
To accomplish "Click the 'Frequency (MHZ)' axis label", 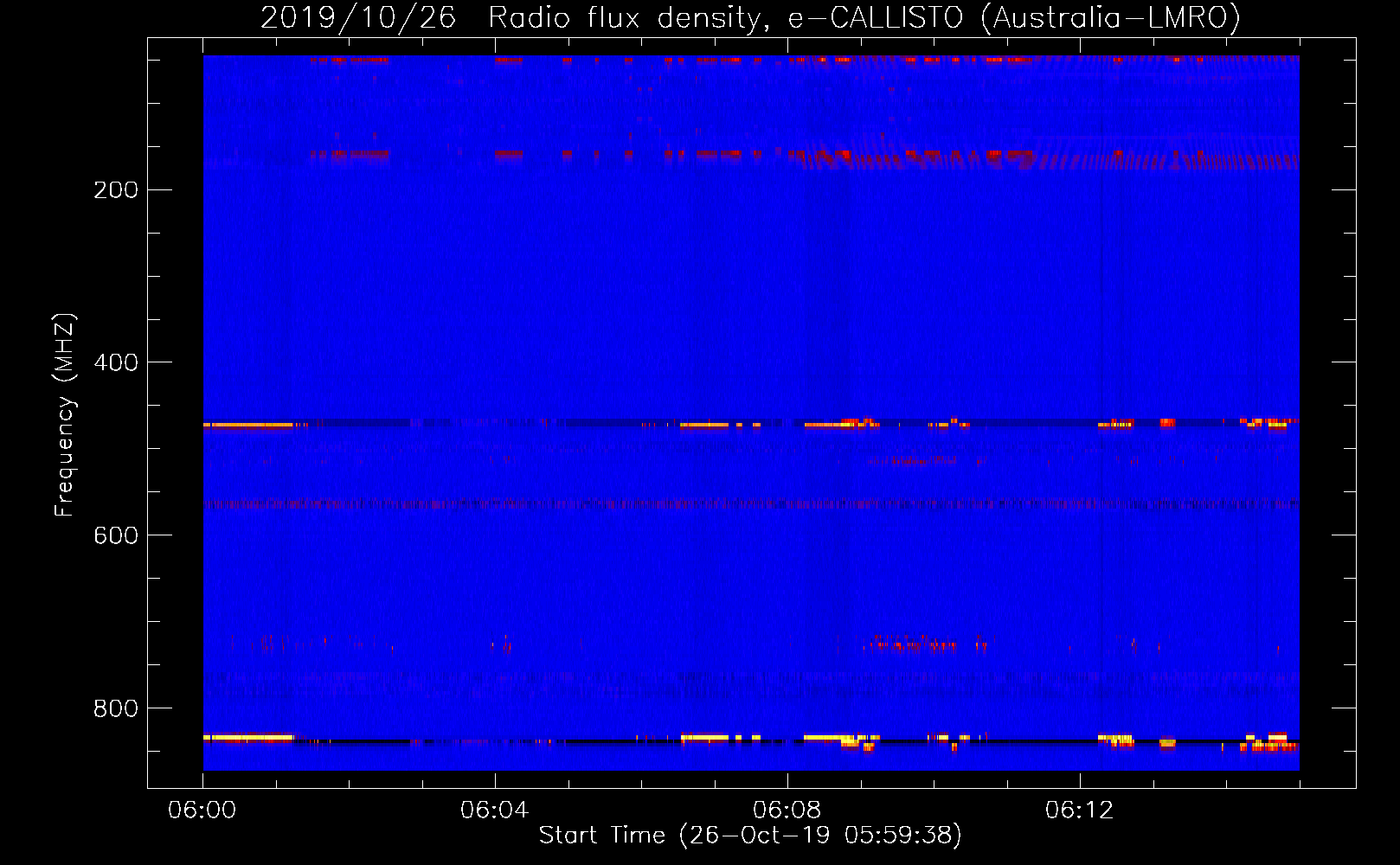I will (65, 414).
